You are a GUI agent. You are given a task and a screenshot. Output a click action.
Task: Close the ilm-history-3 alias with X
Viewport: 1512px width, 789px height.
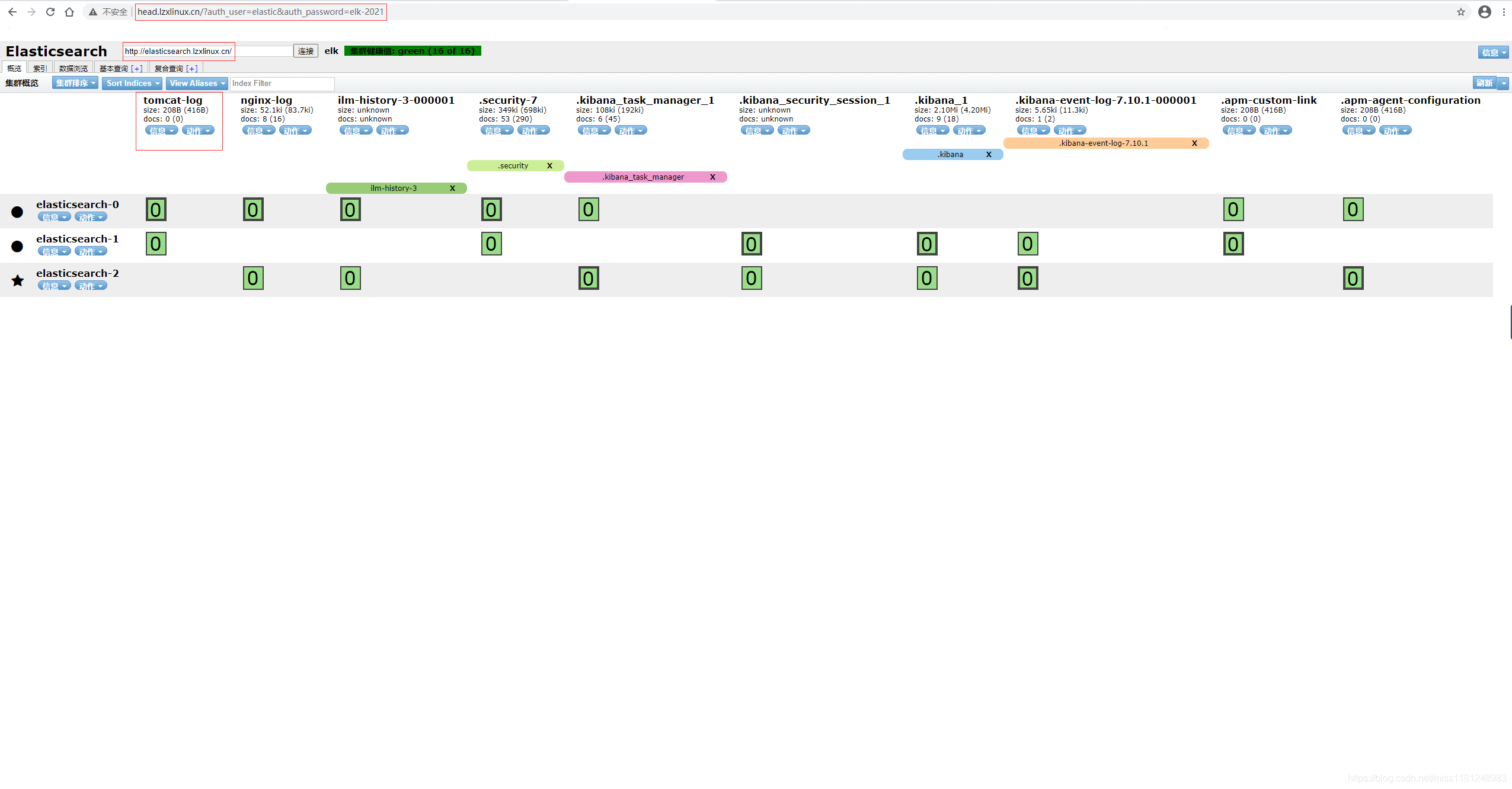click(452, 189)
